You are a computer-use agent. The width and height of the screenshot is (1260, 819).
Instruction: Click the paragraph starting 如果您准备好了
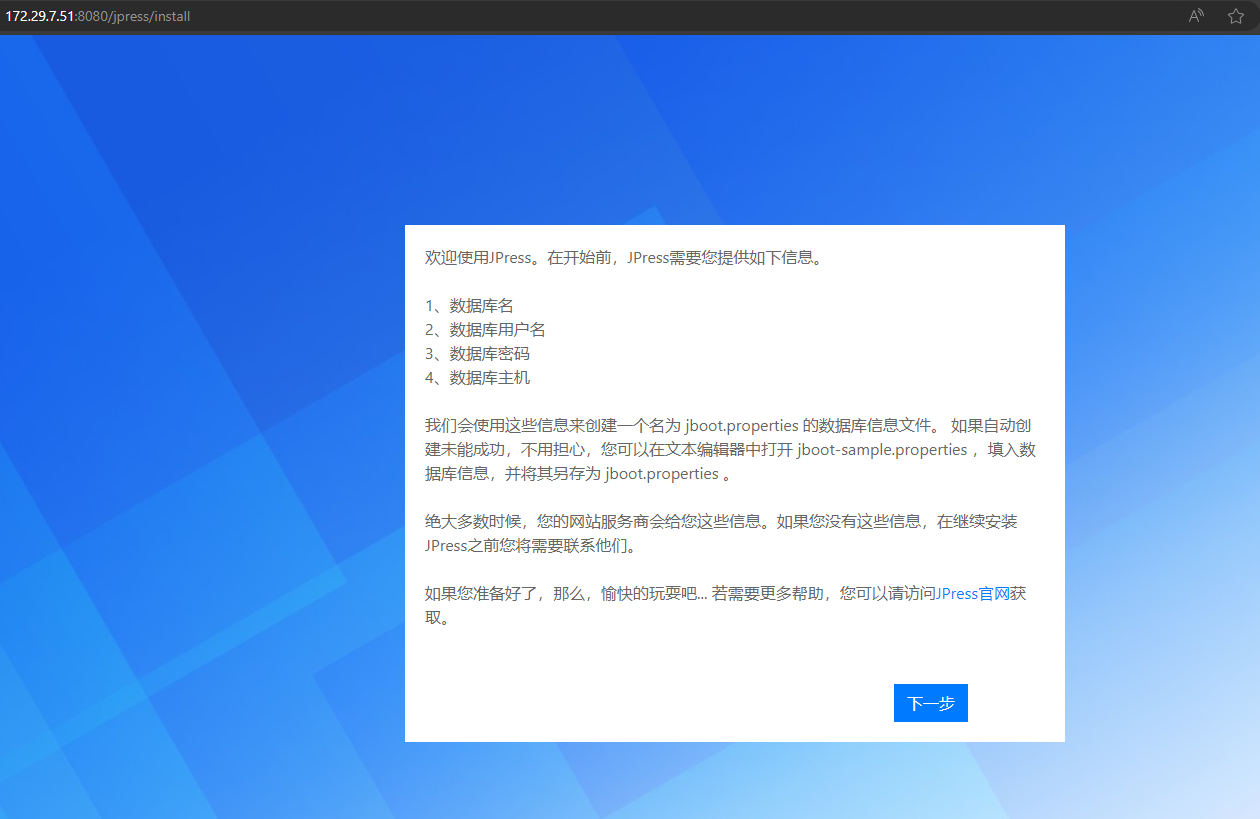(x=726, y=606)
